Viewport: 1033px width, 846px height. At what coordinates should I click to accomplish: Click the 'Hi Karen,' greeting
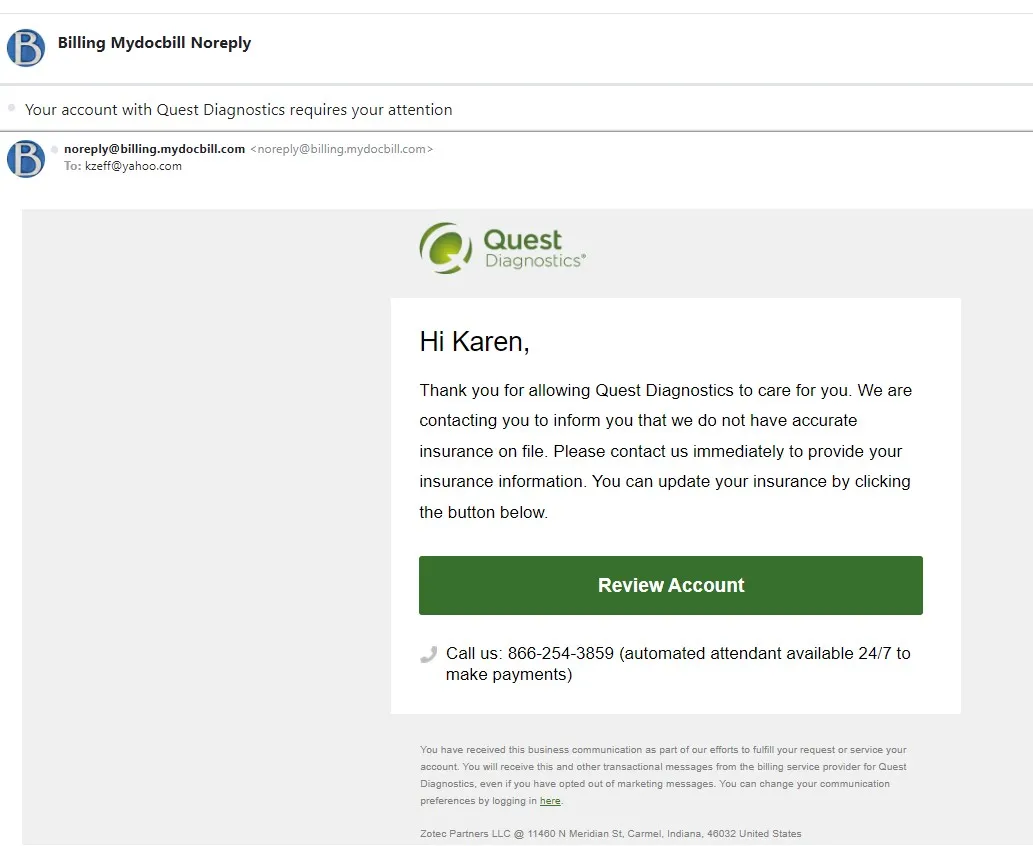click(474, 342)
